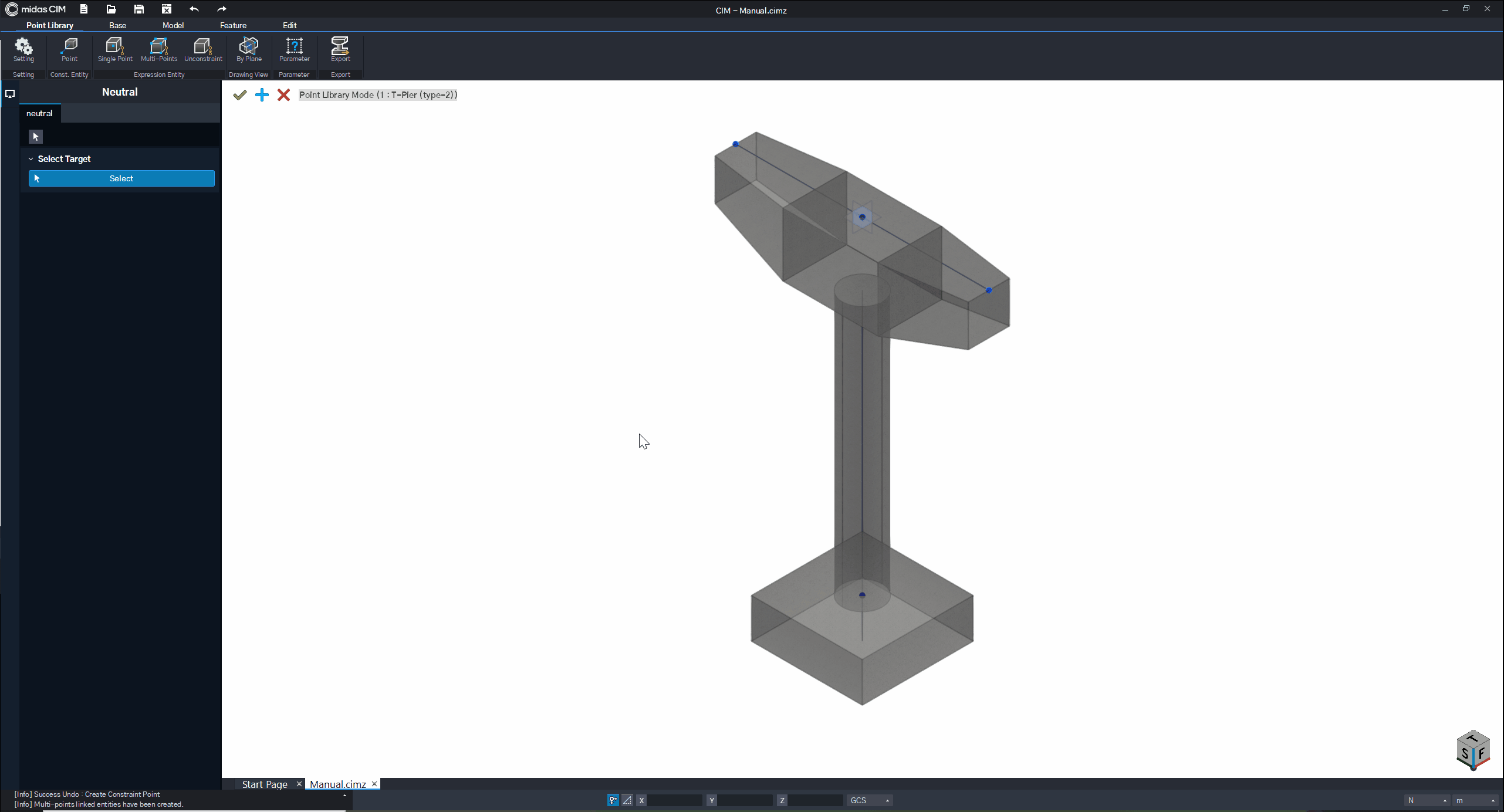Save the project with the disk icon

click(138, 9)
